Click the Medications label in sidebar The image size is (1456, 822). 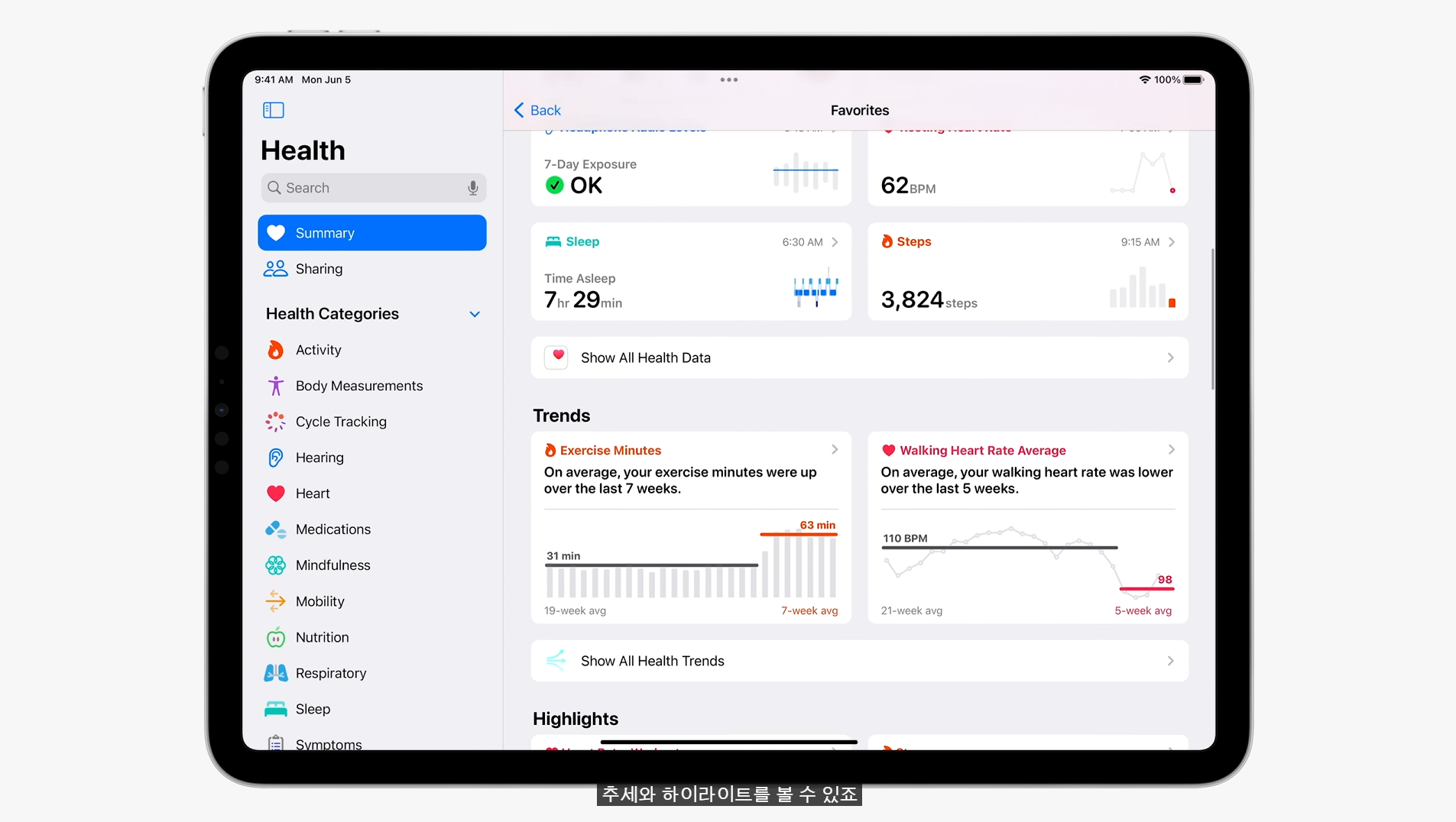pyautogui.click(x=333, y=529)
